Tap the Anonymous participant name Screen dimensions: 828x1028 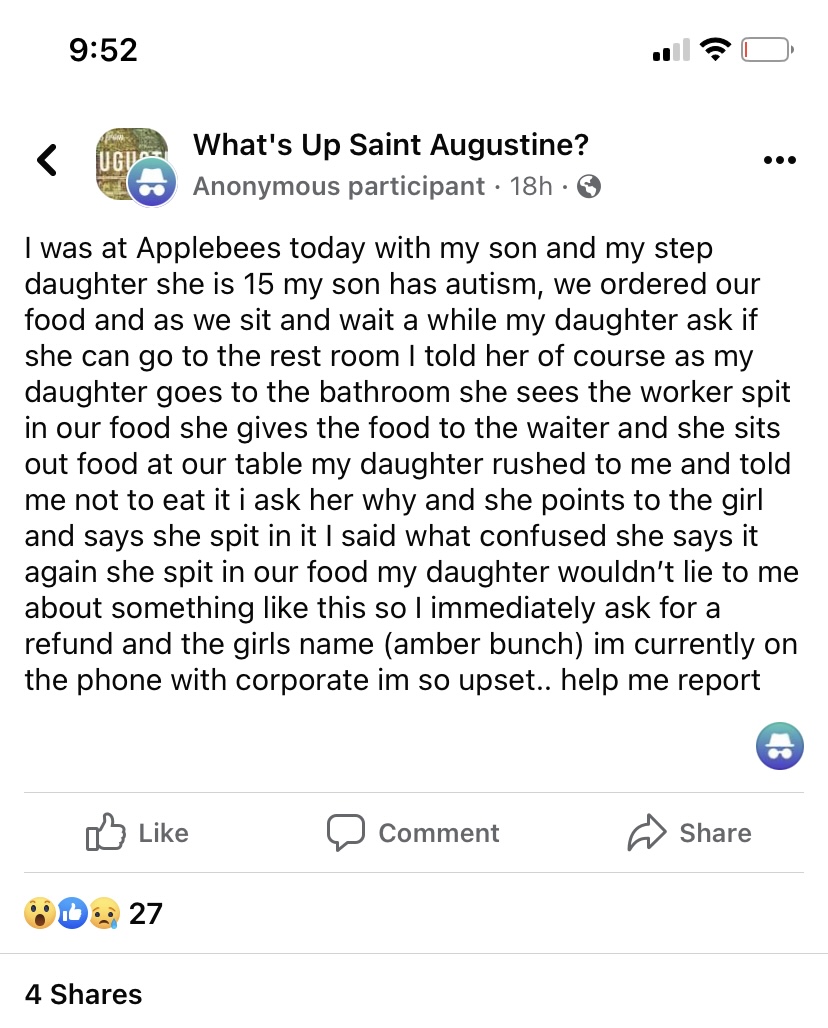(x=338, y=186)
